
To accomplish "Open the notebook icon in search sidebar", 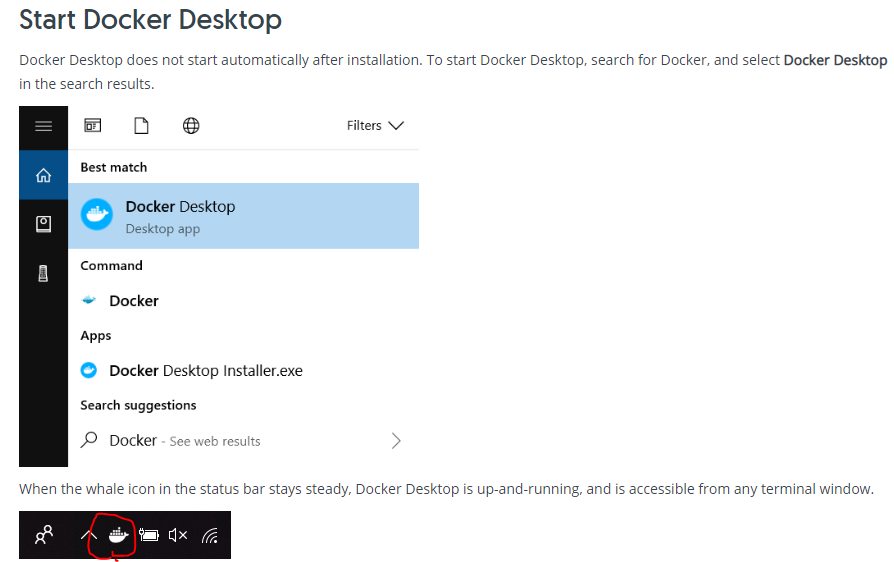I will tap(43, 224).
